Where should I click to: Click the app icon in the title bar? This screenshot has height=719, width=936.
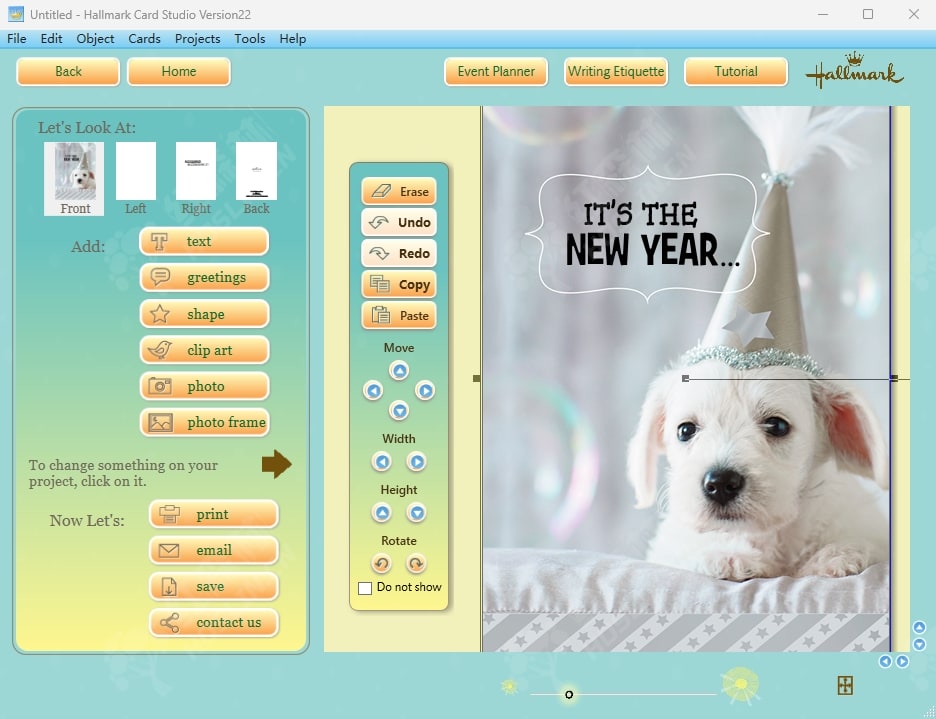pyautogui.click(x=16, y=14)
